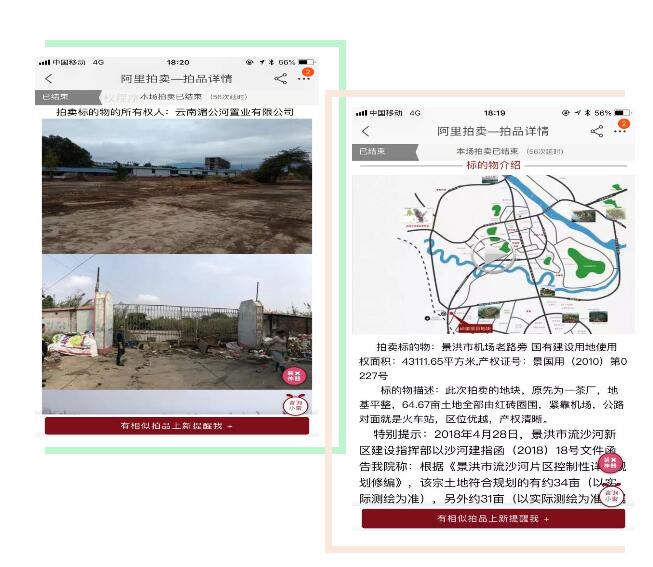The height and width of the screenshot is (567, 653).
Task: Tap '已结束' status tag in left phone
Action: 67,97
